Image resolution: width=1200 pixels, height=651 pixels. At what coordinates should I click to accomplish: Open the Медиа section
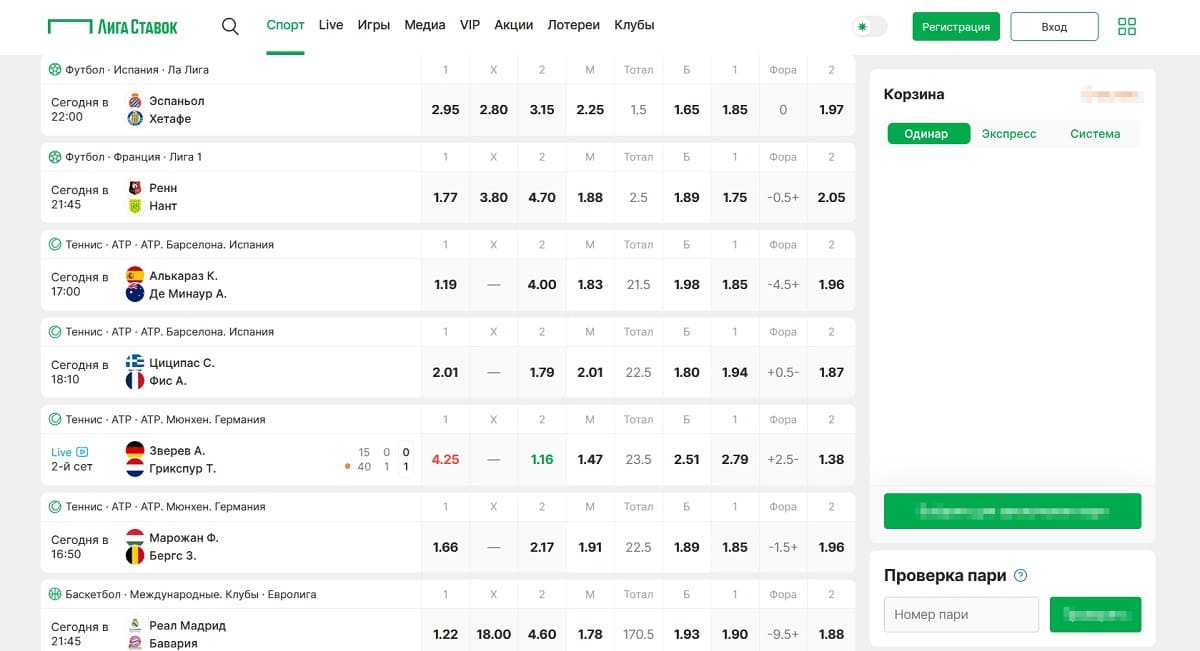point(425,25)
